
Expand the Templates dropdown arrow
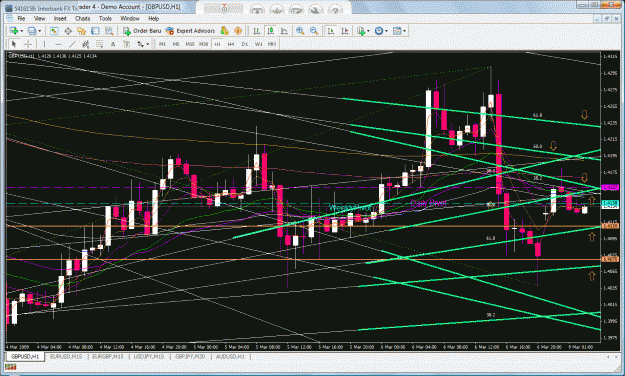coord(405,31)
